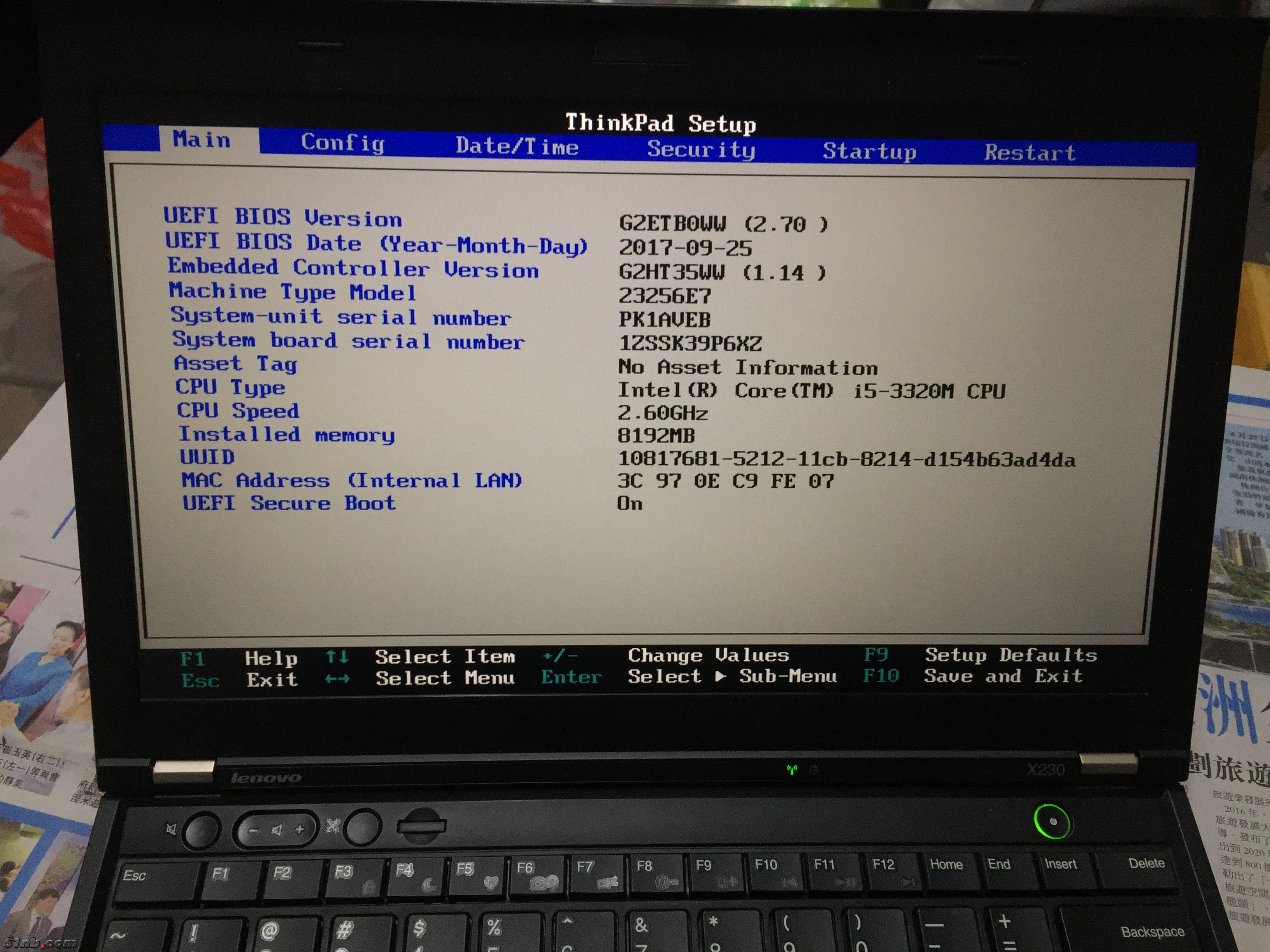The height and width of the screenshot is (952, 1270).
Task: Select the UEFI Secure Boot label
Action: [x=289, y=503]
